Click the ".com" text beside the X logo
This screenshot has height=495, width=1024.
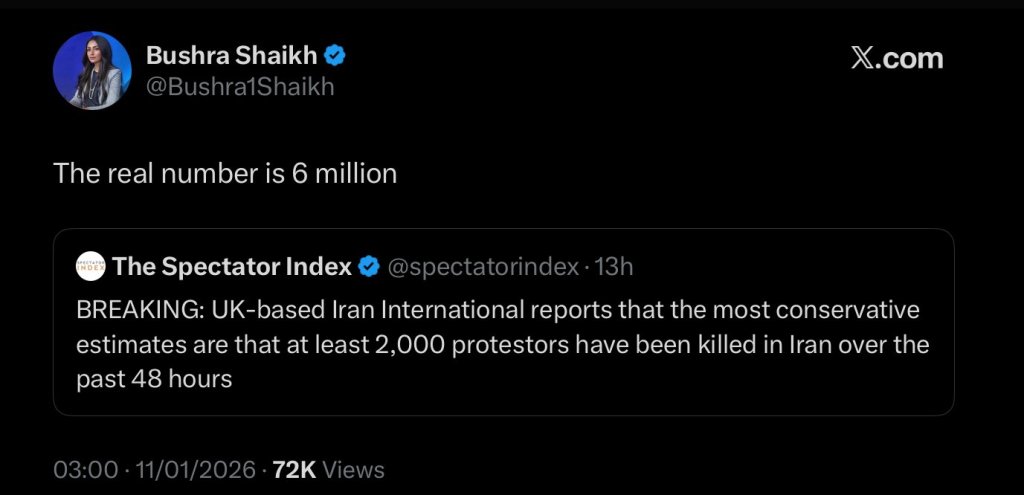click(x=912, y=58)
